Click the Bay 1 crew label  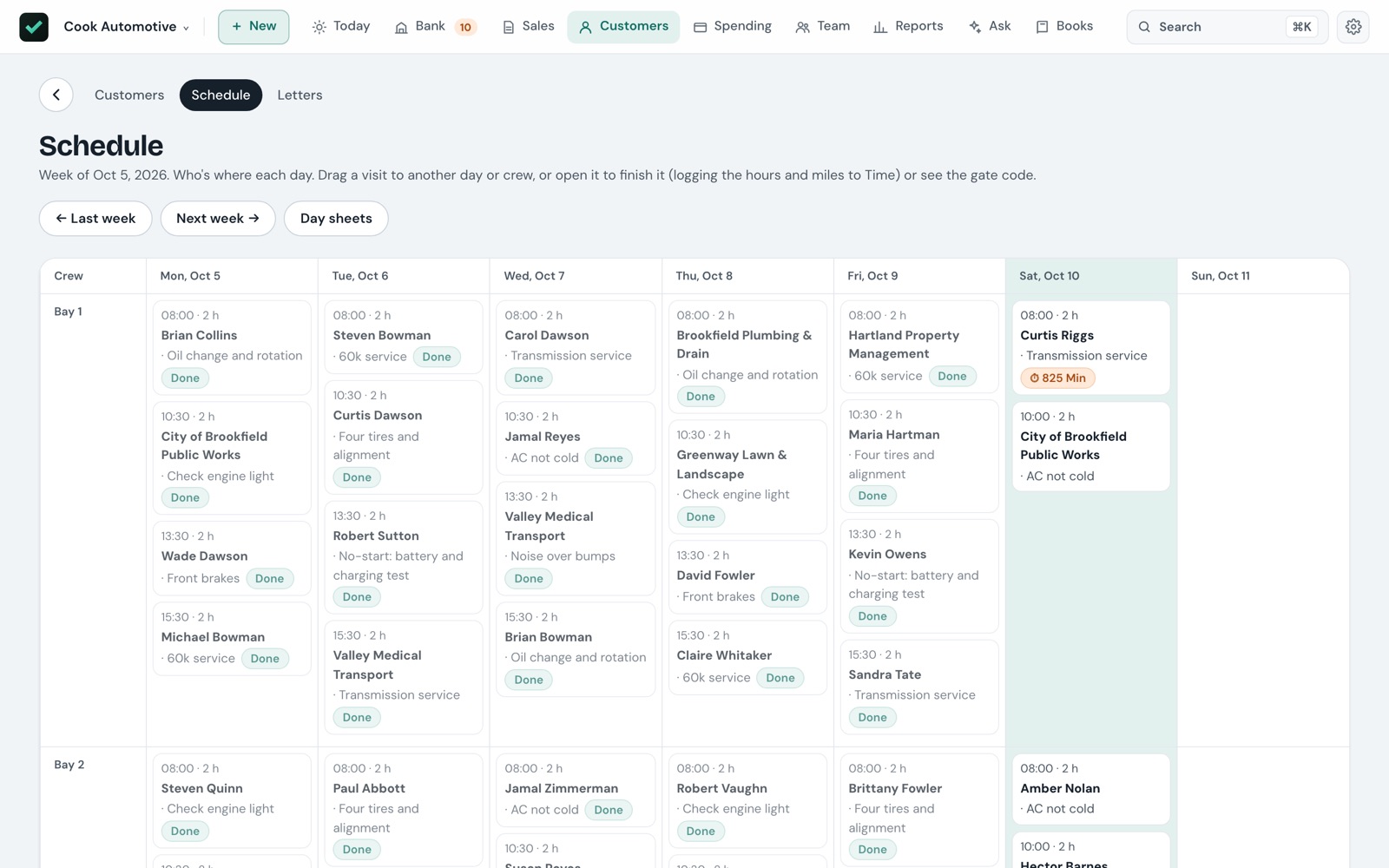(69, 312)
